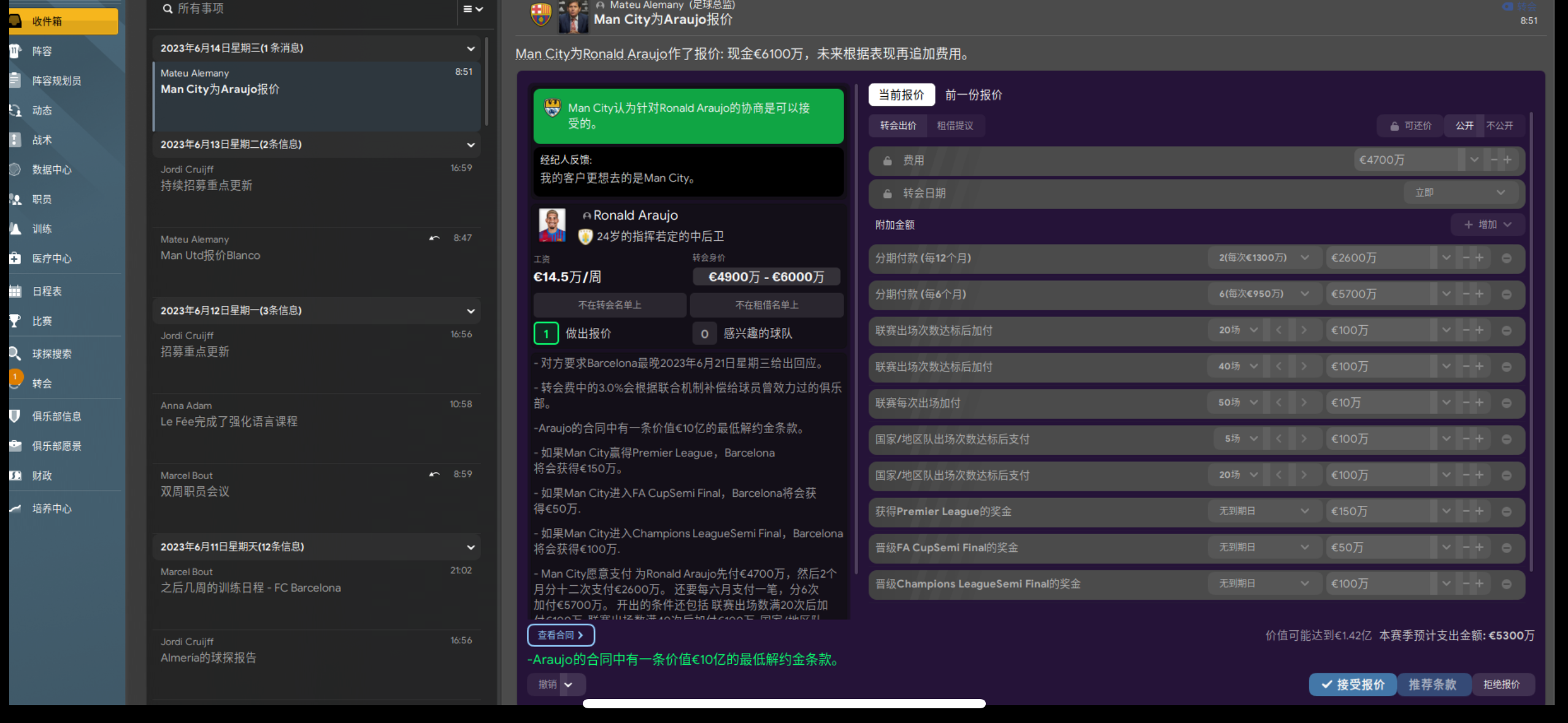Open the Ronald Araujo player name link
Screen dimensions: 1568x723
636,215
